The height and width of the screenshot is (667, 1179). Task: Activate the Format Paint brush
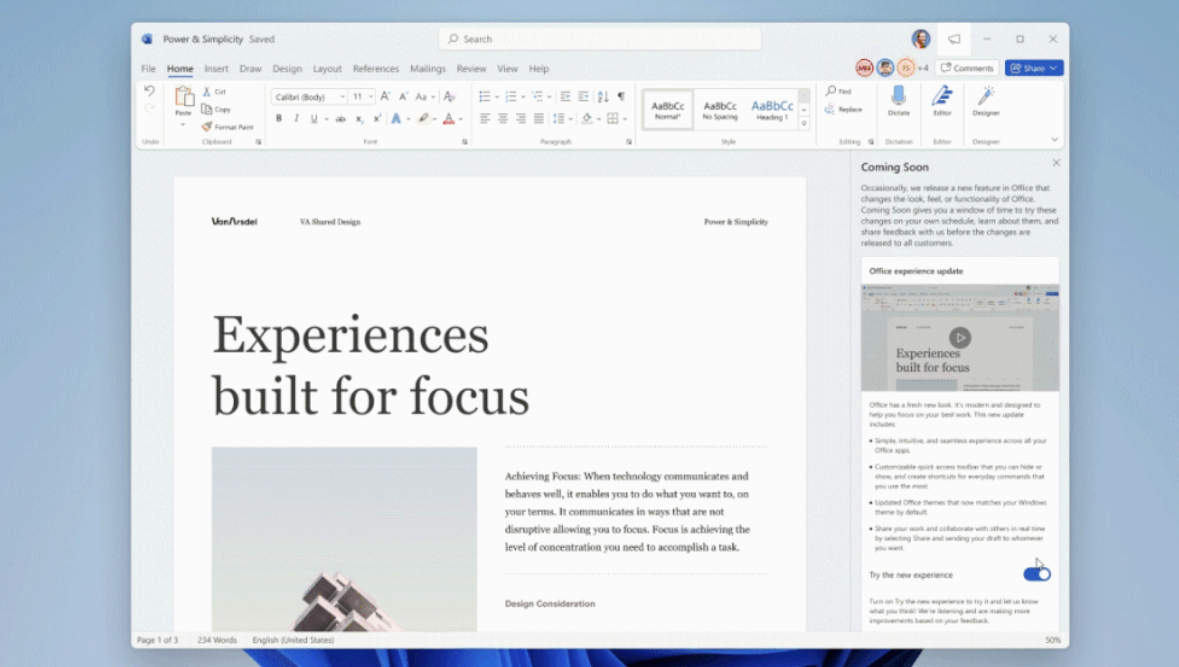point(207,126)
